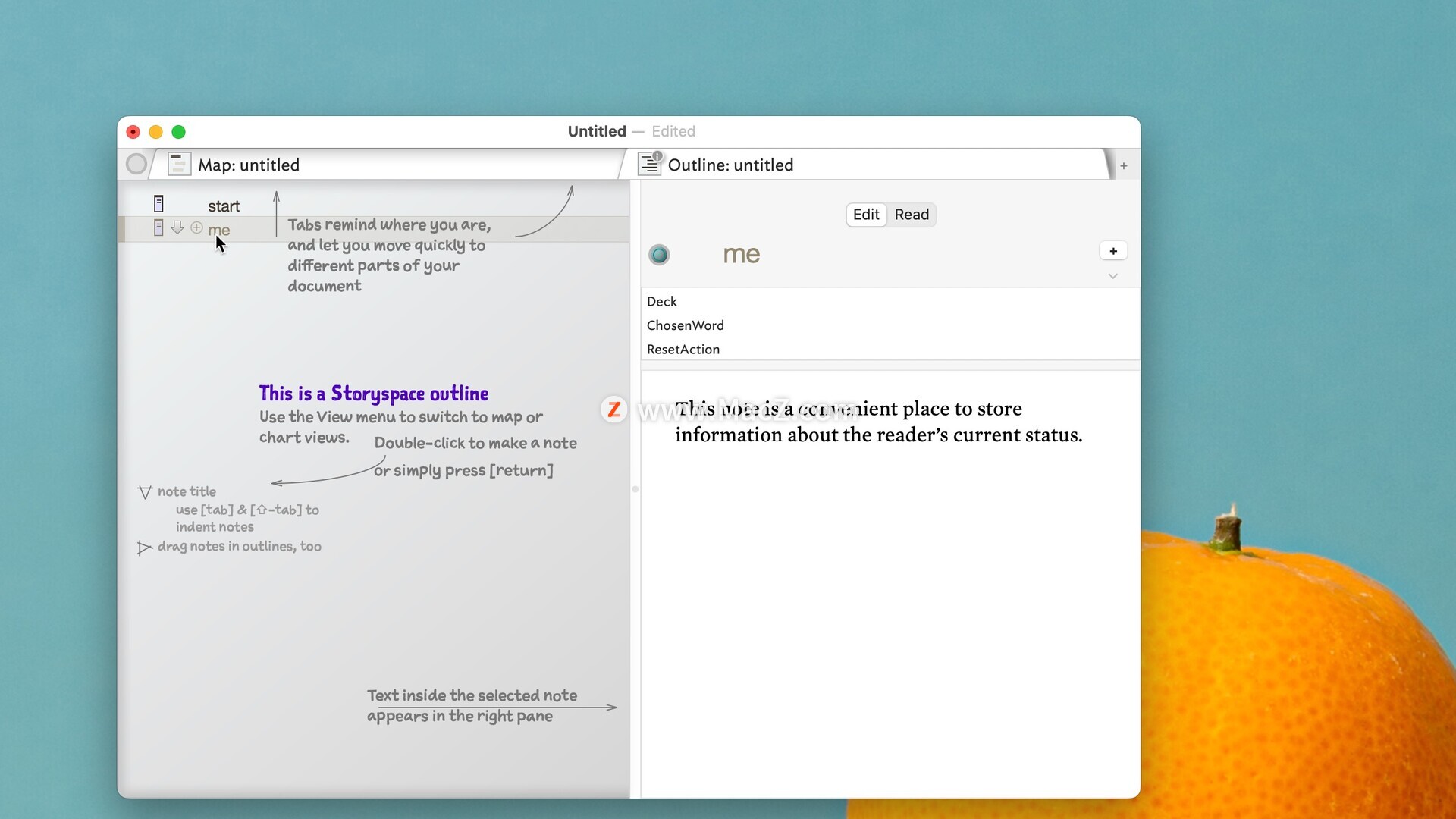Select the "start" note in the outline
Viewport: 1456px width, 819px height.
point(224,206)
